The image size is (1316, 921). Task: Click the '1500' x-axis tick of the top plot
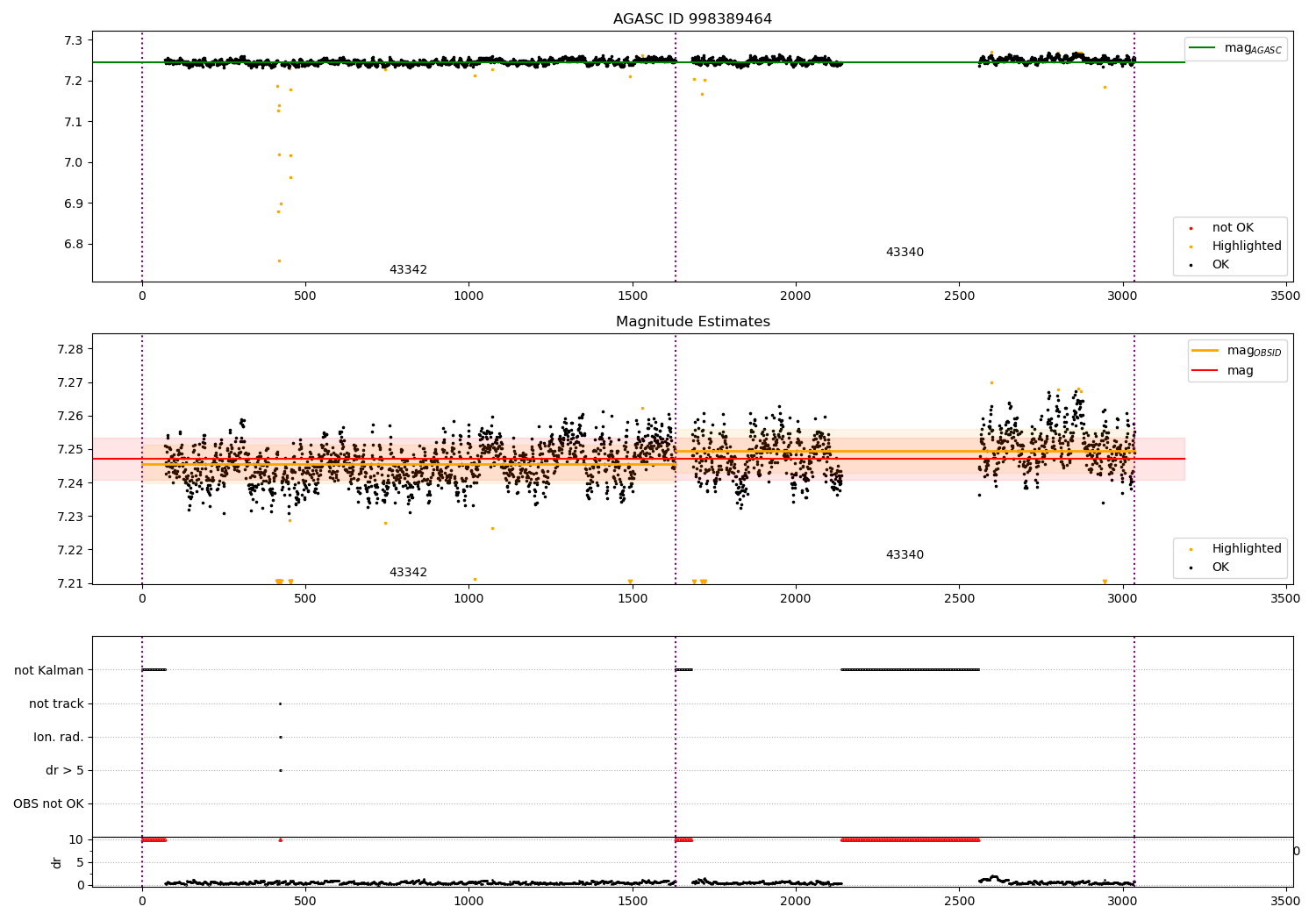point(633,296)
